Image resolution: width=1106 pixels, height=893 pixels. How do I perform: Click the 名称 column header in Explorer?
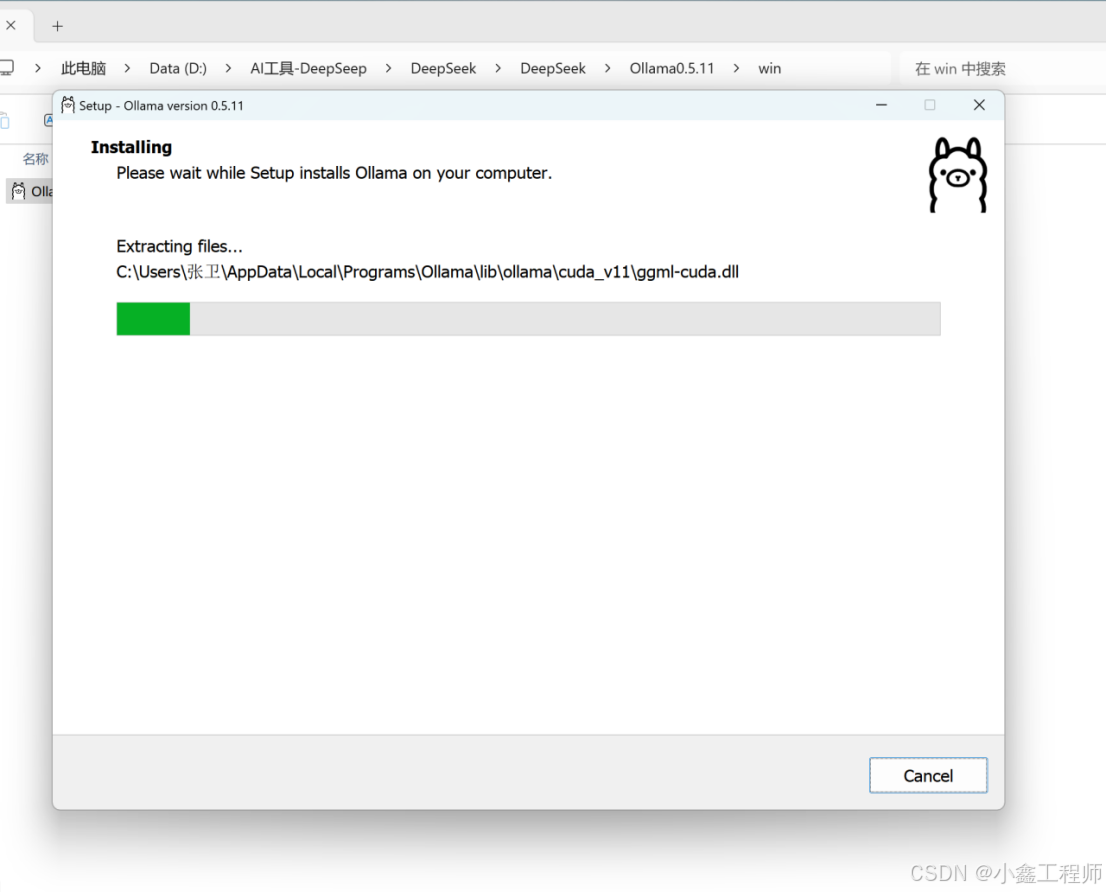pos(35,159)
